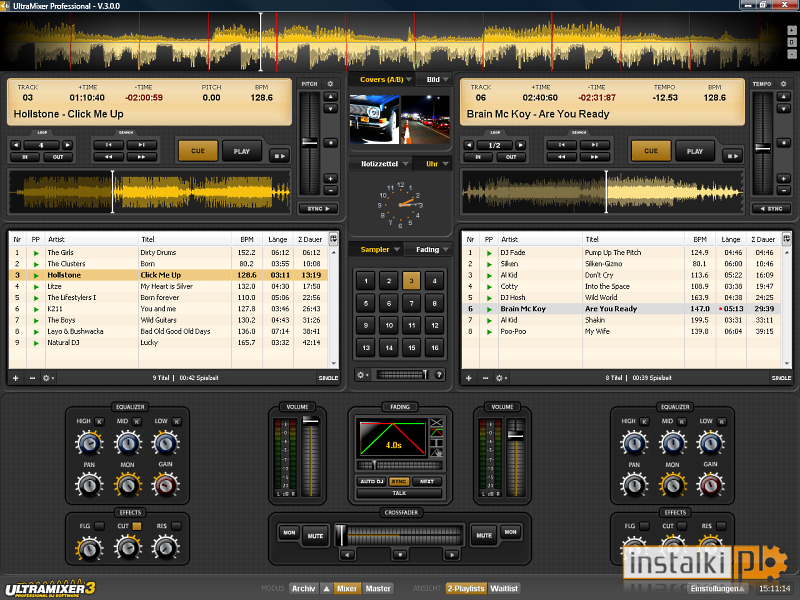
Task: Click the left deck CUE button
Action: [x=197, y=151]
